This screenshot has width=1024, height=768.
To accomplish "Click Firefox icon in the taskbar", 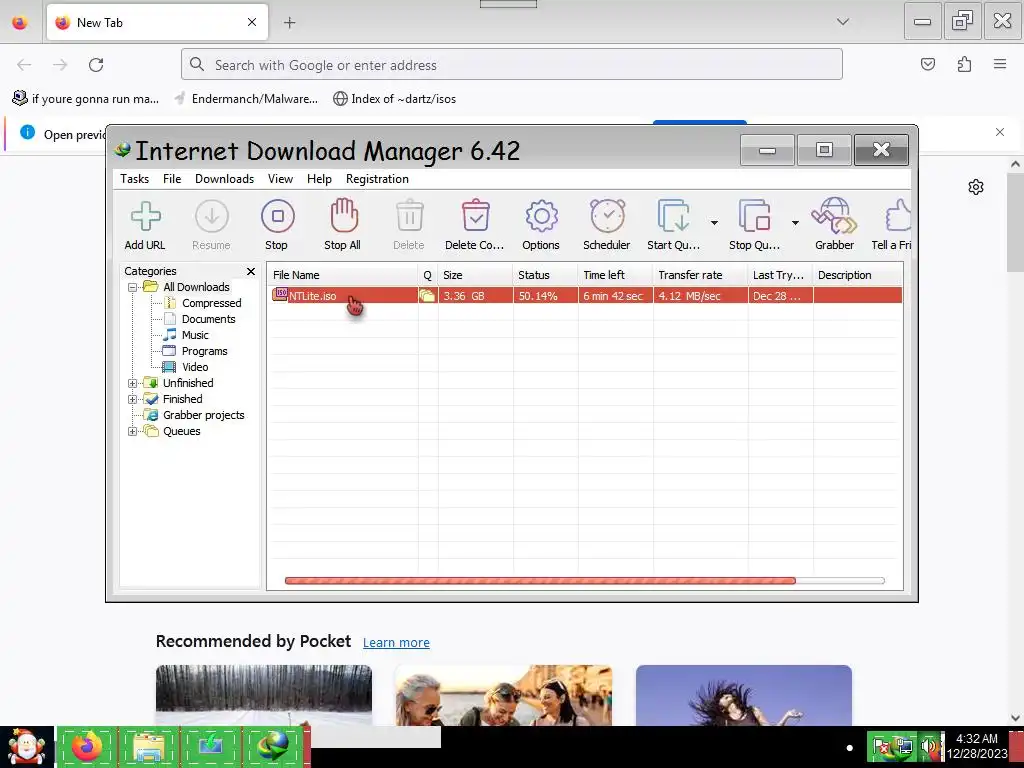I will [87, 746].
